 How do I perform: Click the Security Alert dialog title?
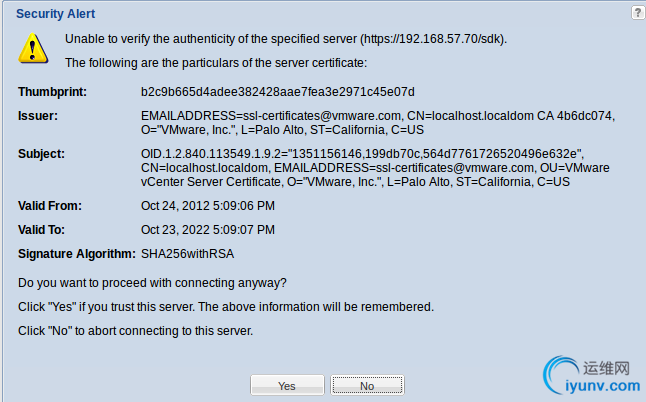click(56, 14)
